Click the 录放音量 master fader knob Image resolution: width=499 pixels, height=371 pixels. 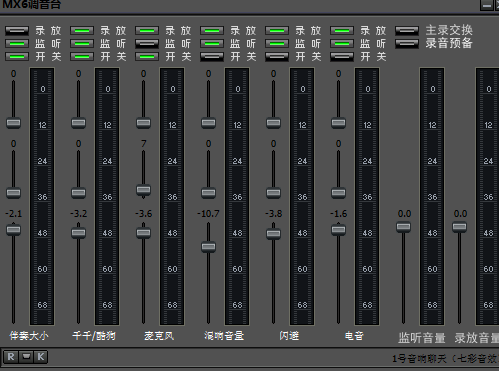[x=460, y=227]
